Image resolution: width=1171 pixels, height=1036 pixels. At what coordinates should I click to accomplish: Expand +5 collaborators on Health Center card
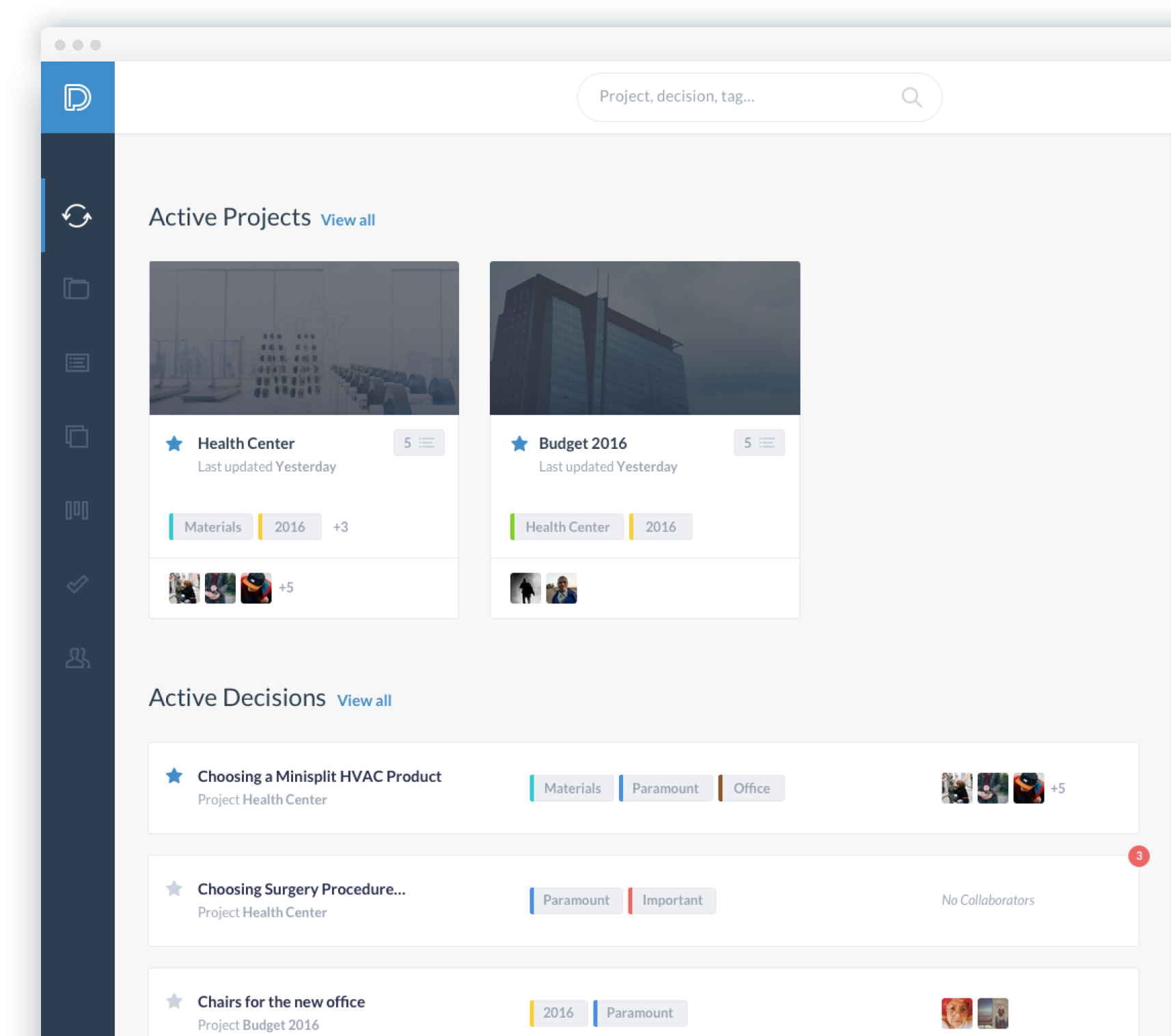coord(286,588)
